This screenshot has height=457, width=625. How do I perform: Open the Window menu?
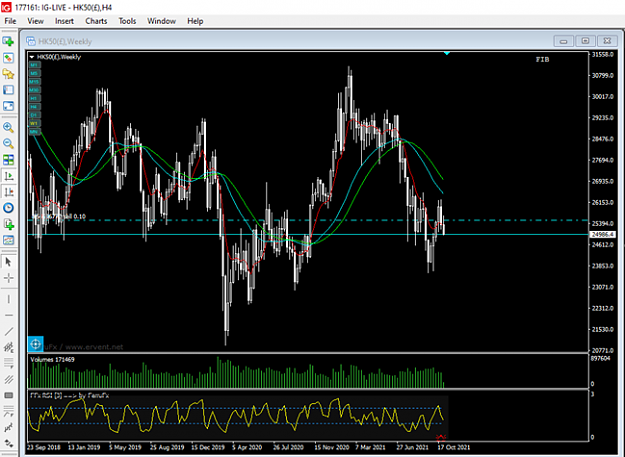(161, 21)
